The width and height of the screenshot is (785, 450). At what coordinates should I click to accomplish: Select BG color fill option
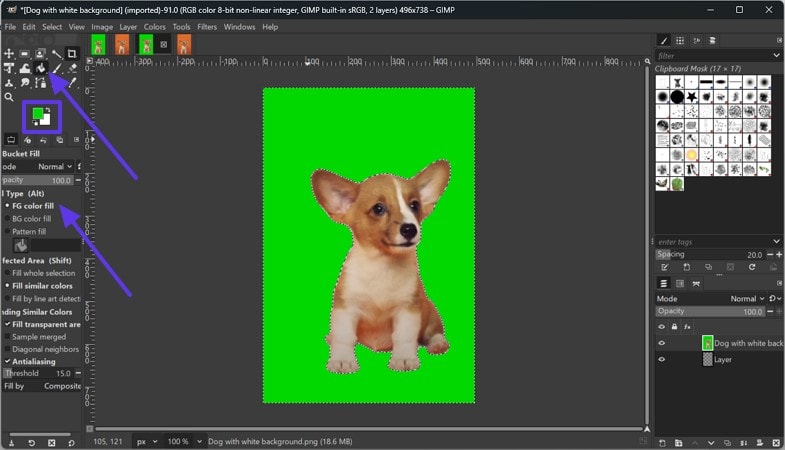coord(28,219)
